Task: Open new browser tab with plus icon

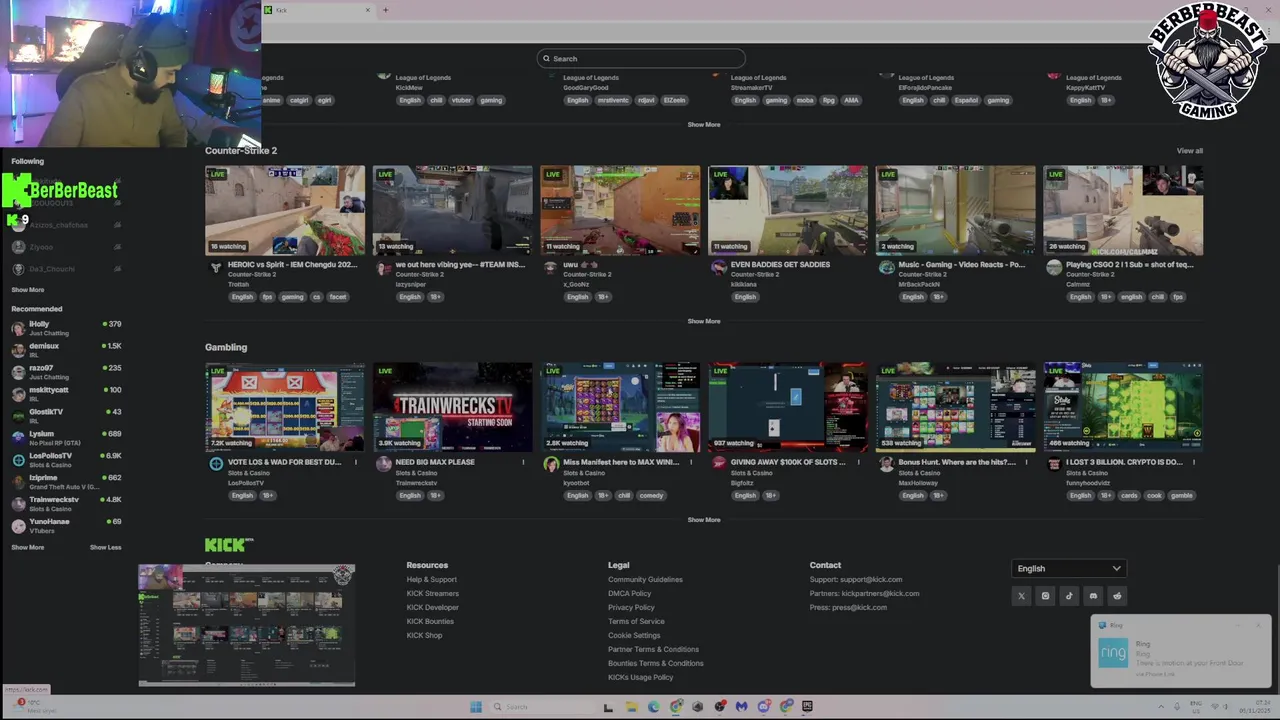Action: [385, 10]
